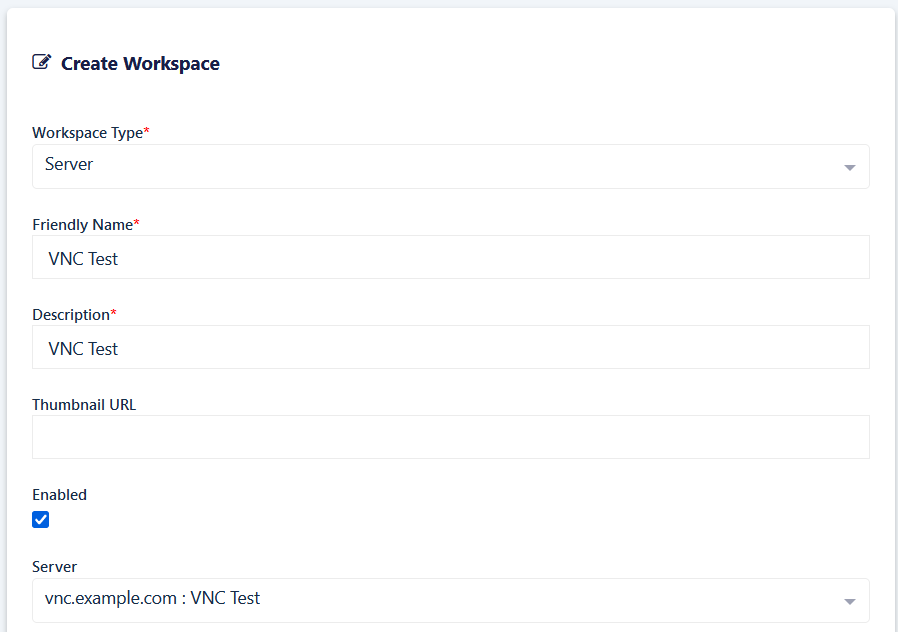Image resolution: width=898 pixels, height=632 pixels.
Task: Focus the Description input field
Action: coord(450,348)
